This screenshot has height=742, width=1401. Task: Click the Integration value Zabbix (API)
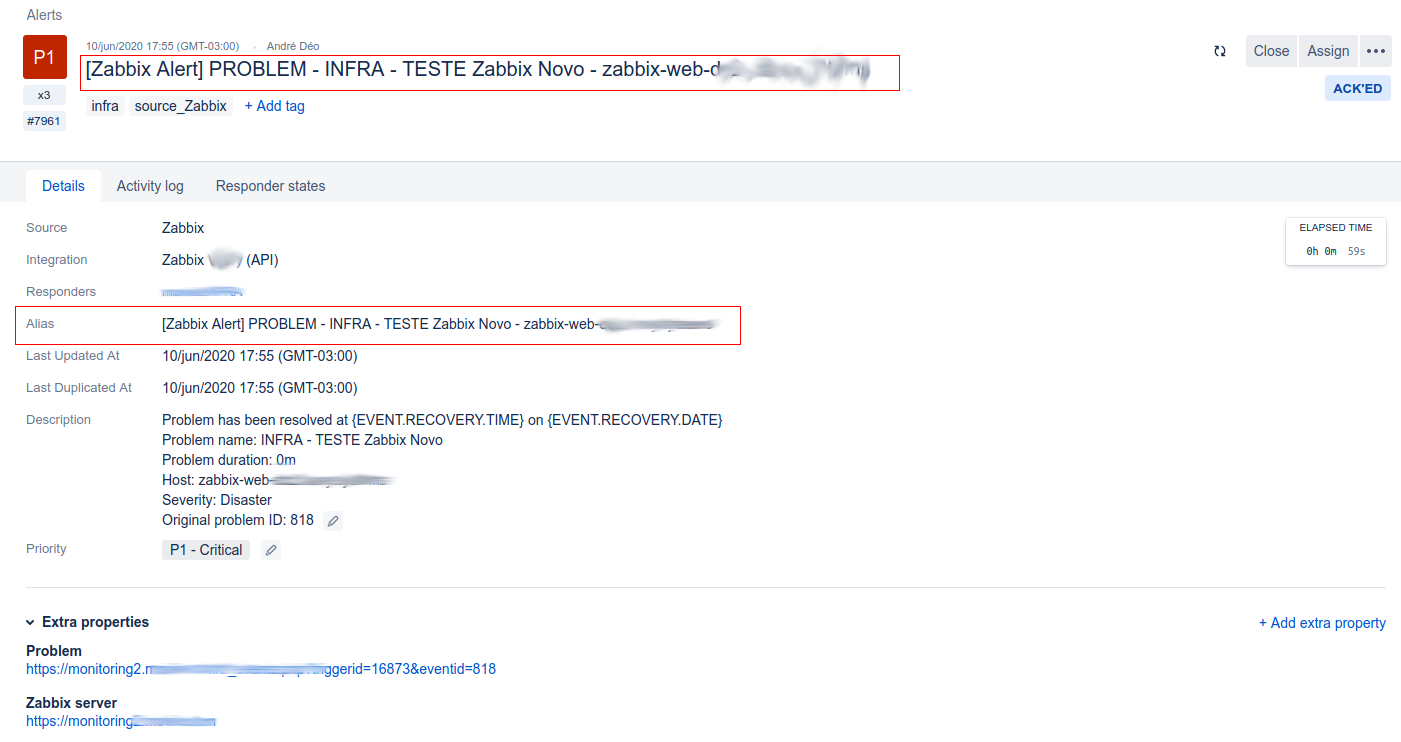[220, 260]
